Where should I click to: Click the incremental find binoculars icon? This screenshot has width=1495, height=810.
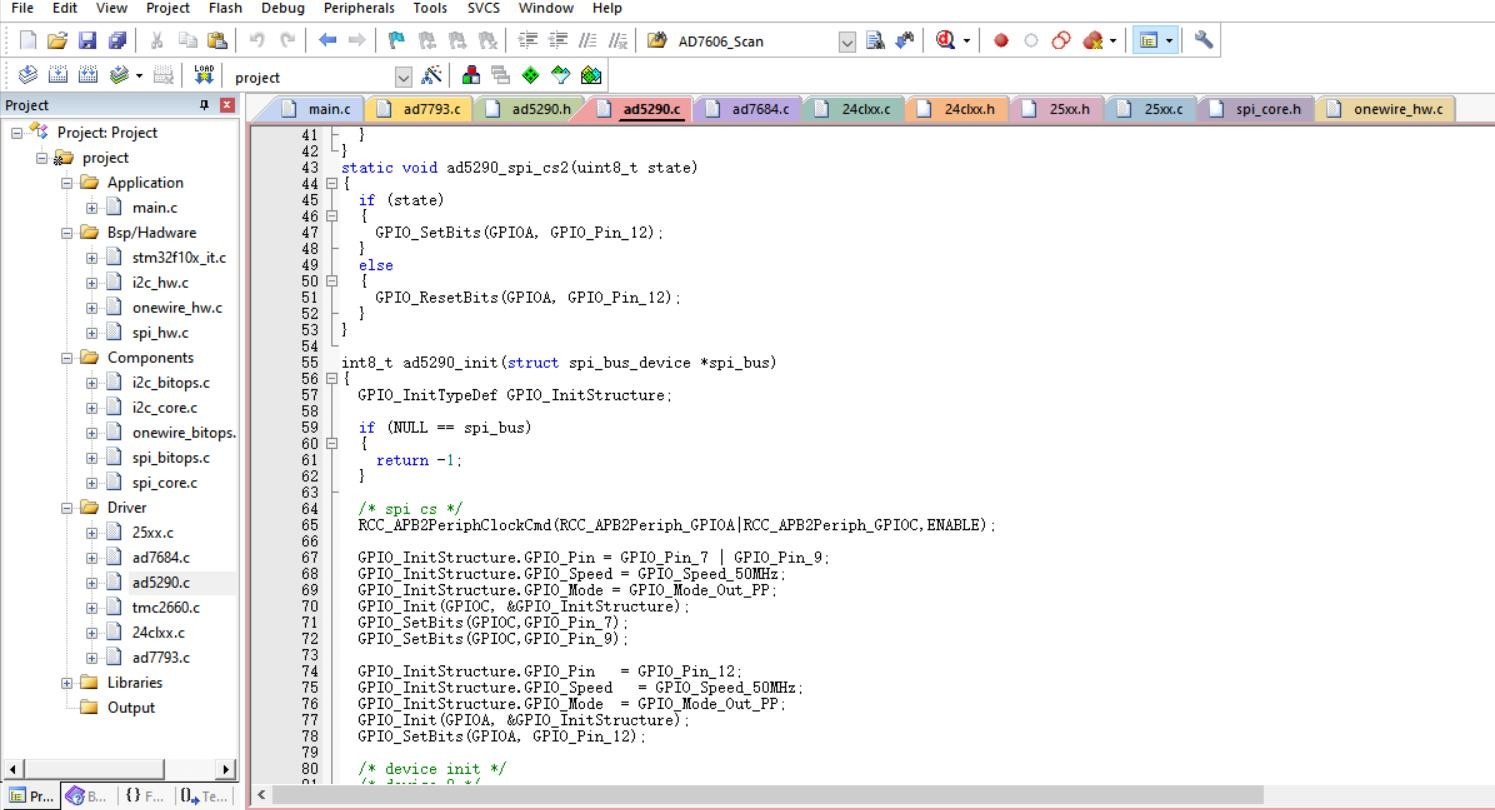pos(904,40)
